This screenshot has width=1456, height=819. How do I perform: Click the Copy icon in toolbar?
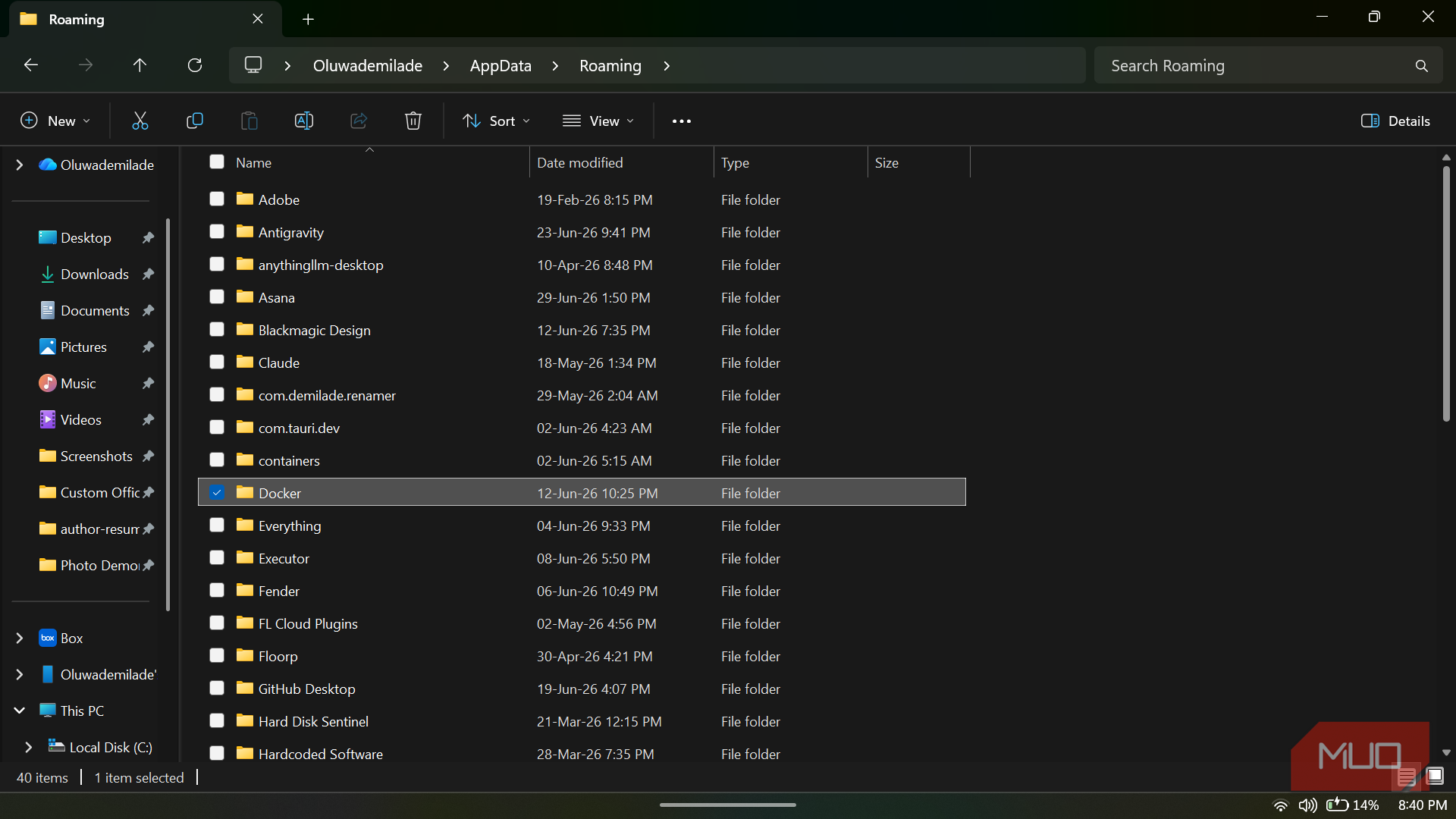pyautogui.click(x=195, y=121)
